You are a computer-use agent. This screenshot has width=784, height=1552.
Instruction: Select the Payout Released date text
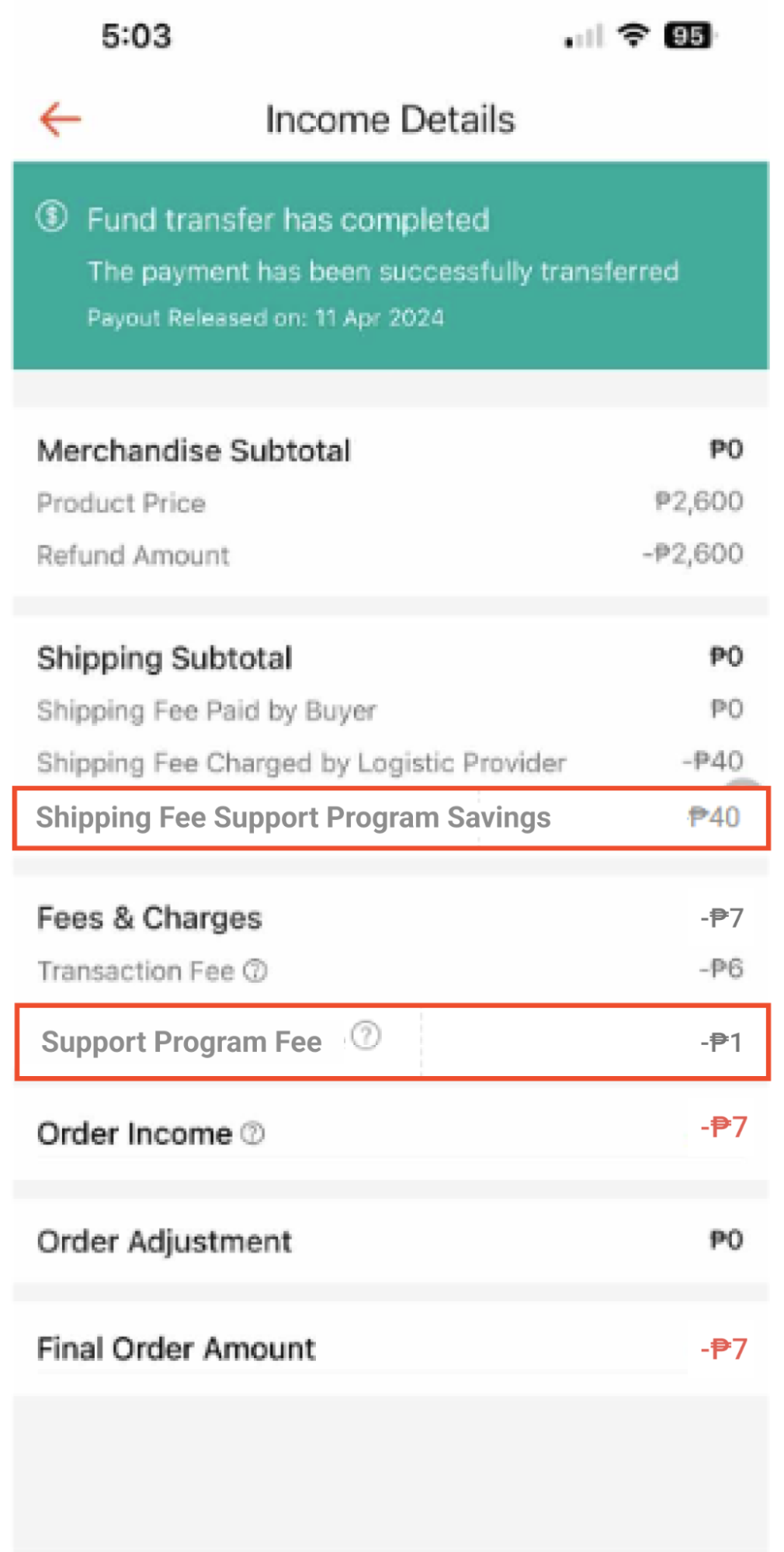266,318
